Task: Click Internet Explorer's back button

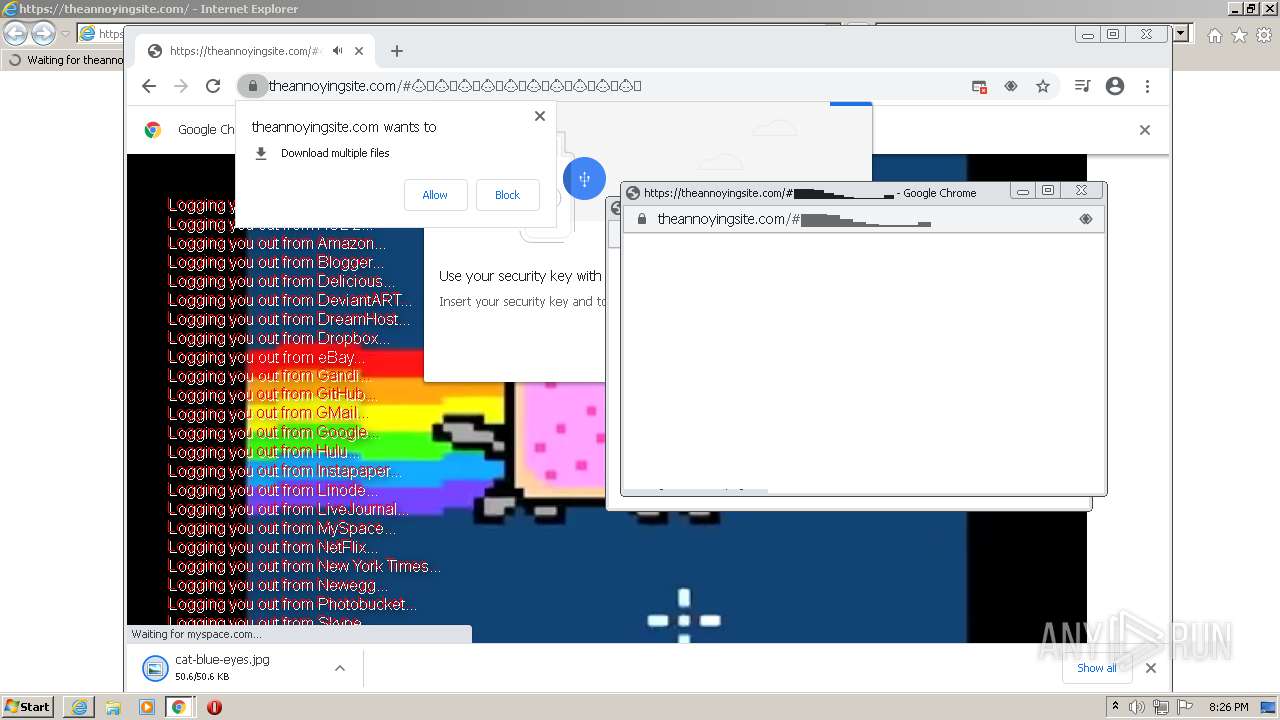Action: pyautogui.click(x=15, y=33)
